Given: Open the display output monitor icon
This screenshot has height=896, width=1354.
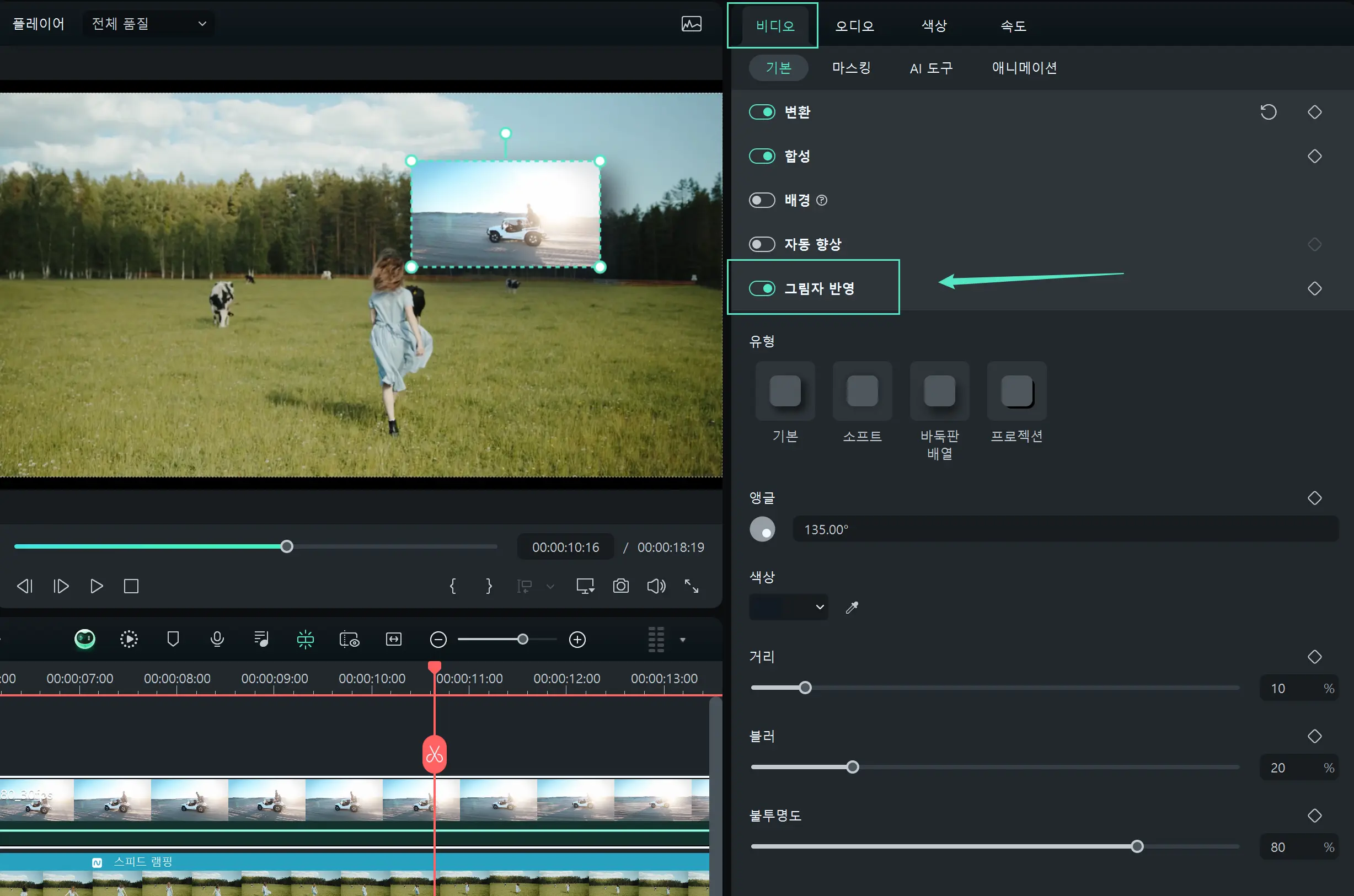Looking at the screenshot, I should (x=585, y=586).
